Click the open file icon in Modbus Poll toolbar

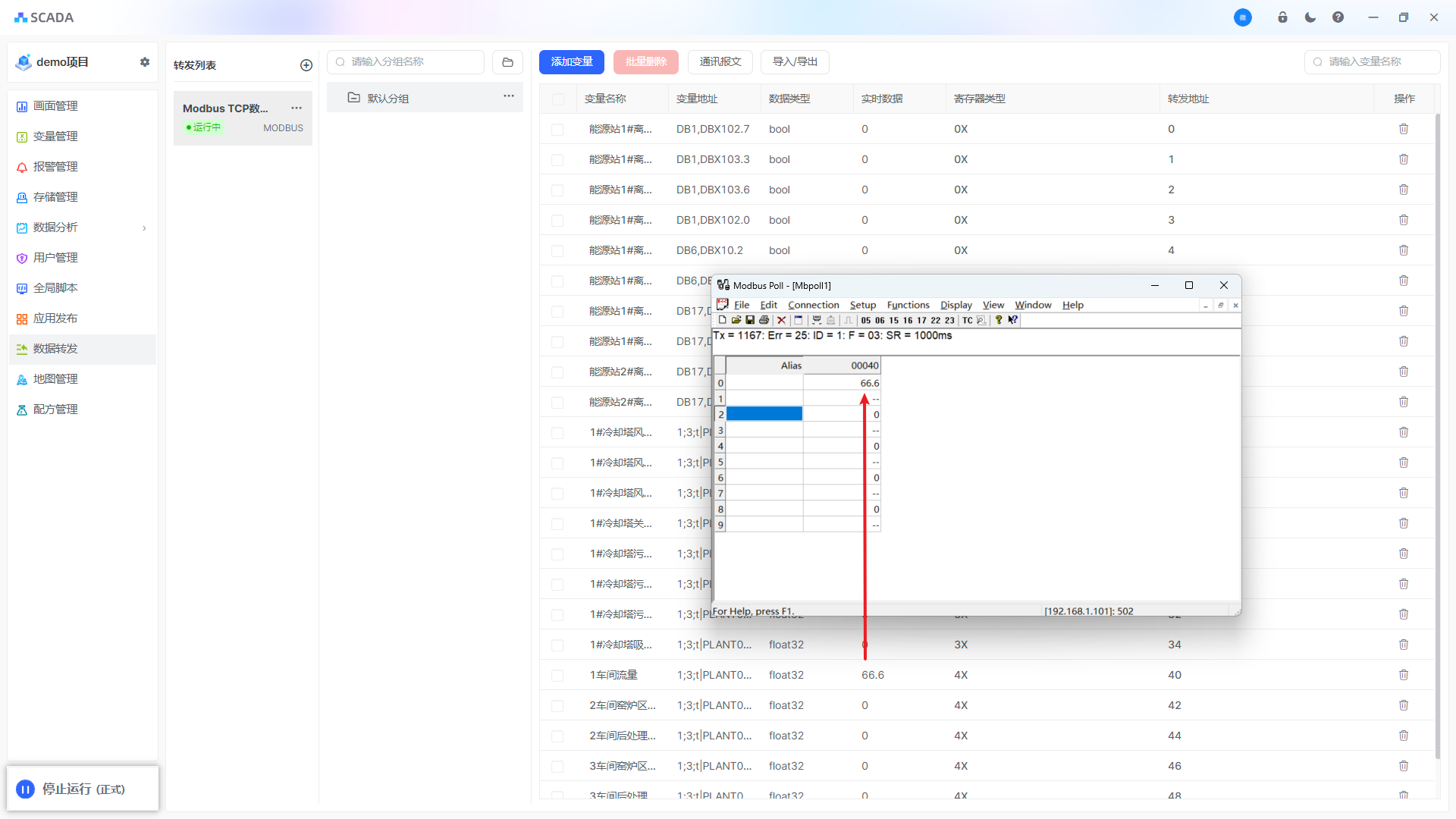pyautogui.click(x=736, y=320)
